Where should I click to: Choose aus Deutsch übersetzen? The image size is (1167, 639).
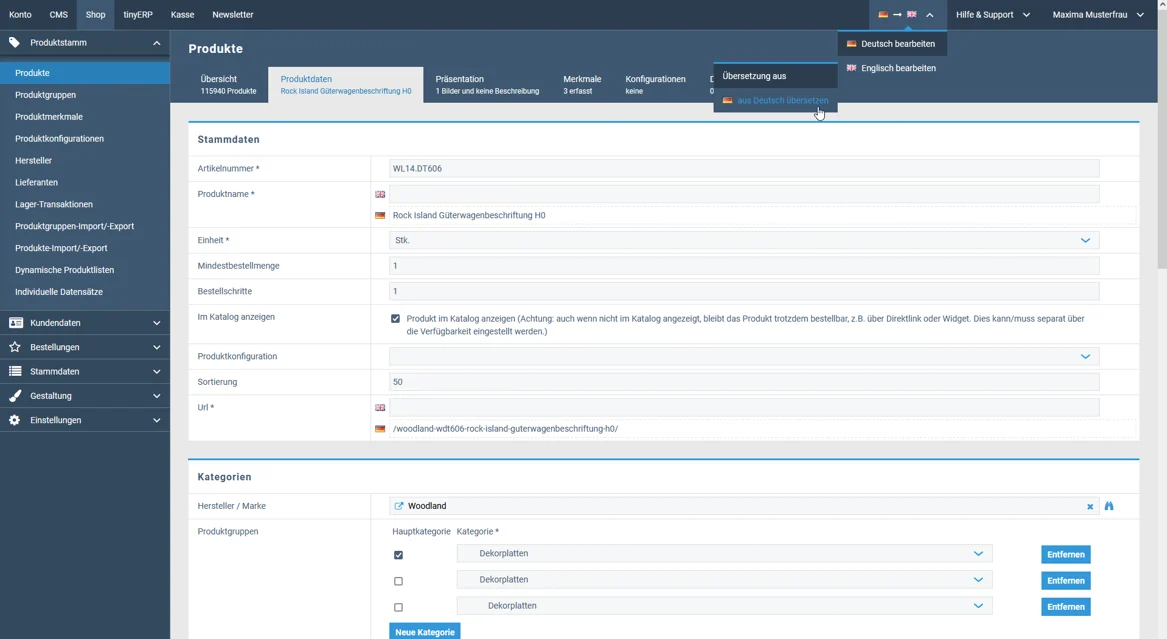(x=776, y=100)
